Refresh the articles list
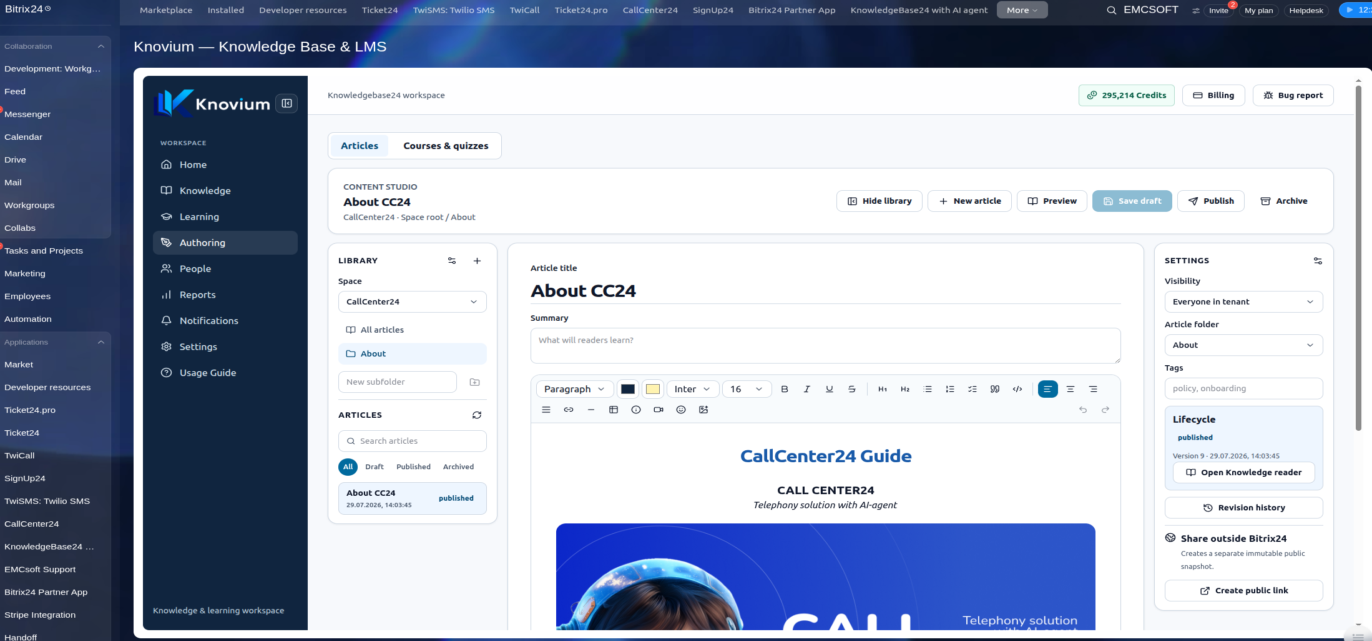This screenshot has height=641, width=1372. (x=477, y=415)
